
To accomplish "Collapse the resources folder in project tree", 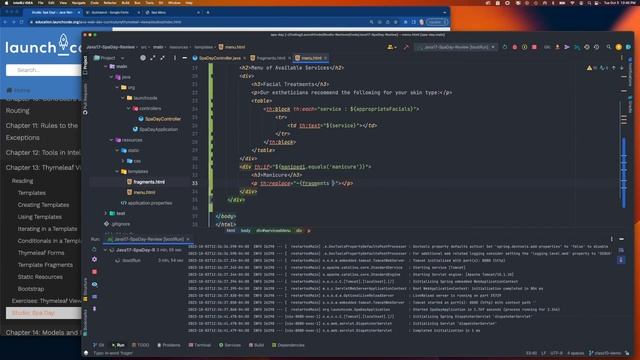I will tap(111, 140).
